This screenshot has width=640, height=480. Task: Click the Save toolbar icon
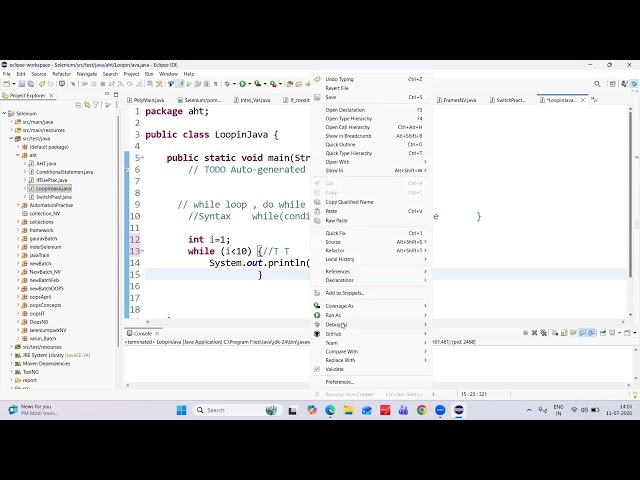[x=22, y=84]
